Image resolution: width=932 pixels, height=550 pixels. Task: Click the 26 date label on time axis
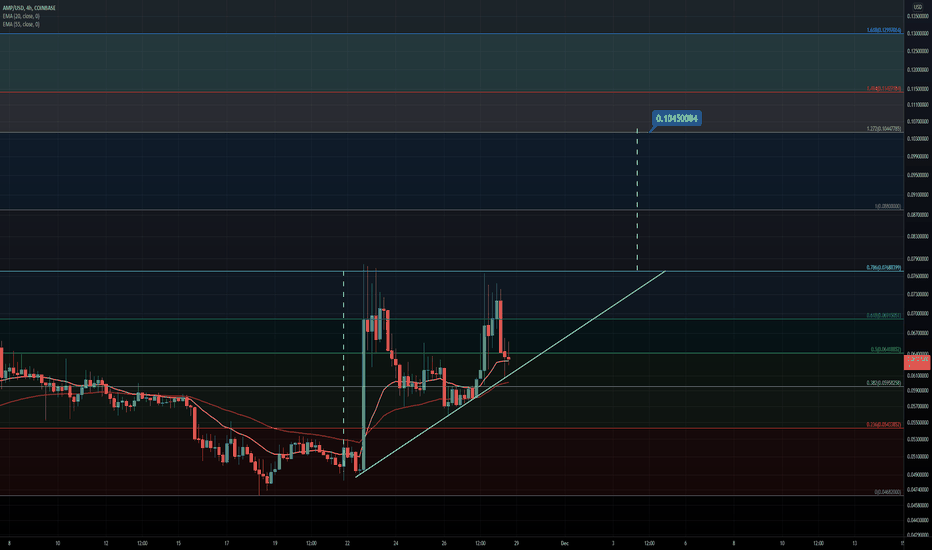click(444, 543)
